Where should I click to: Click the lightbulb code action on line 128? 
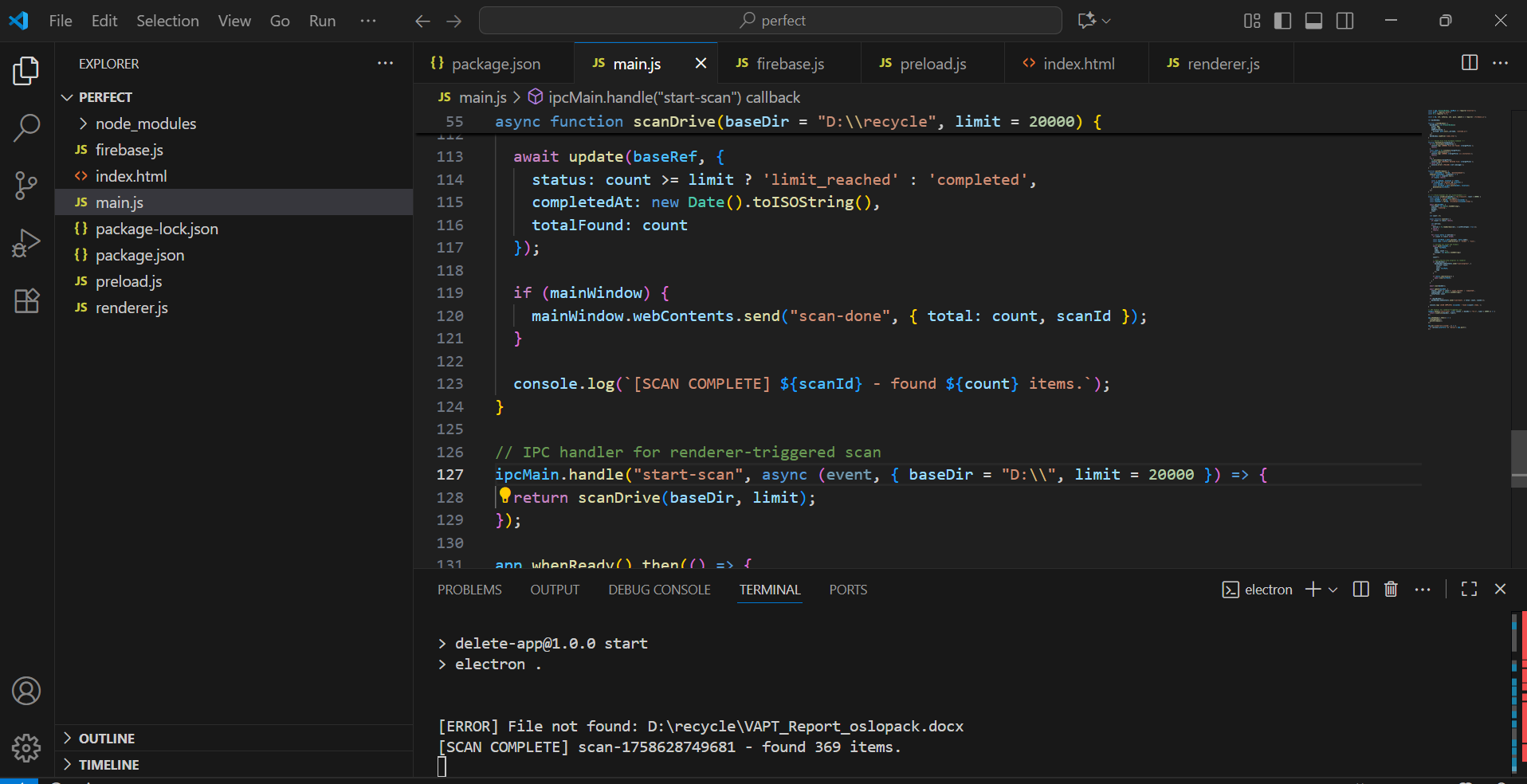pos(504,496)
